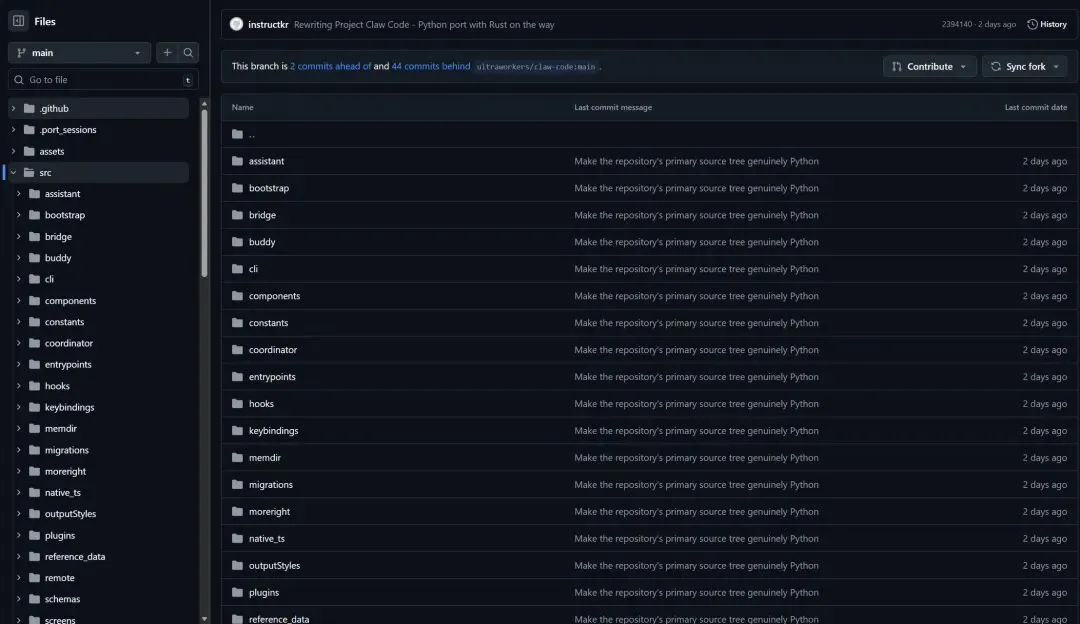
Task: Open commit message of the cli row
Action: pyautogui.click(x=696, y=269)
